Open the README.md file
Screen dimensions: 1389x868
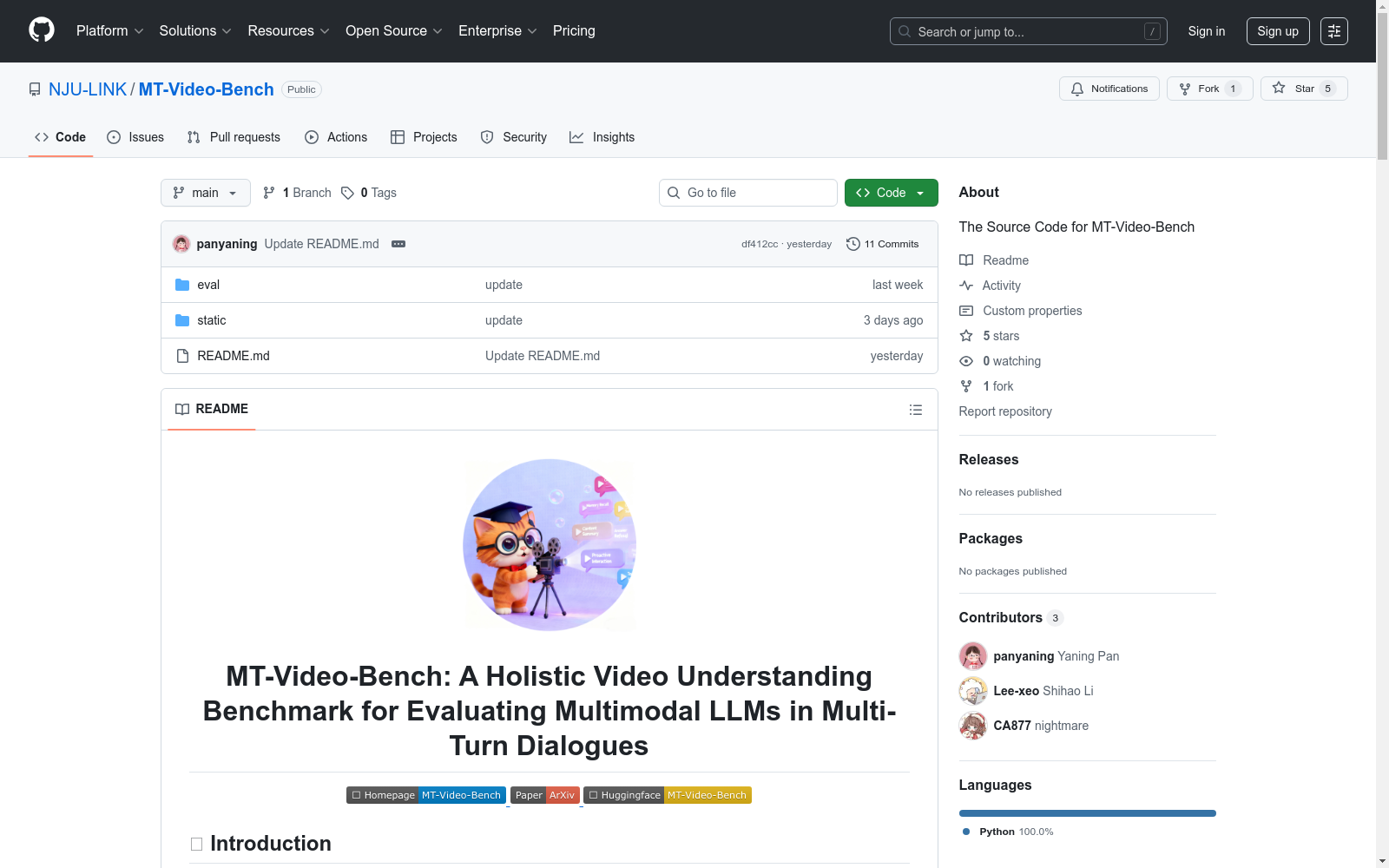[234, 356]
